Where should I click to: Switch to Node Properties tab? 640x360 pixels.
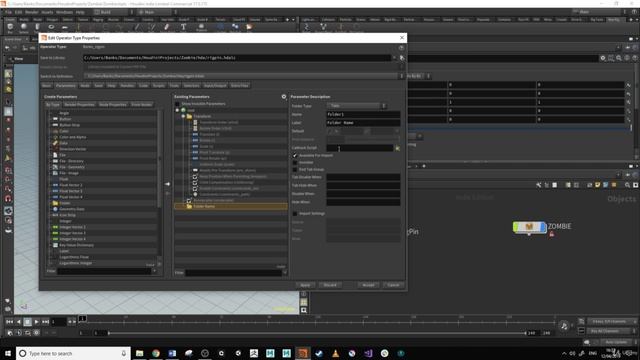(x=113, y=105)
